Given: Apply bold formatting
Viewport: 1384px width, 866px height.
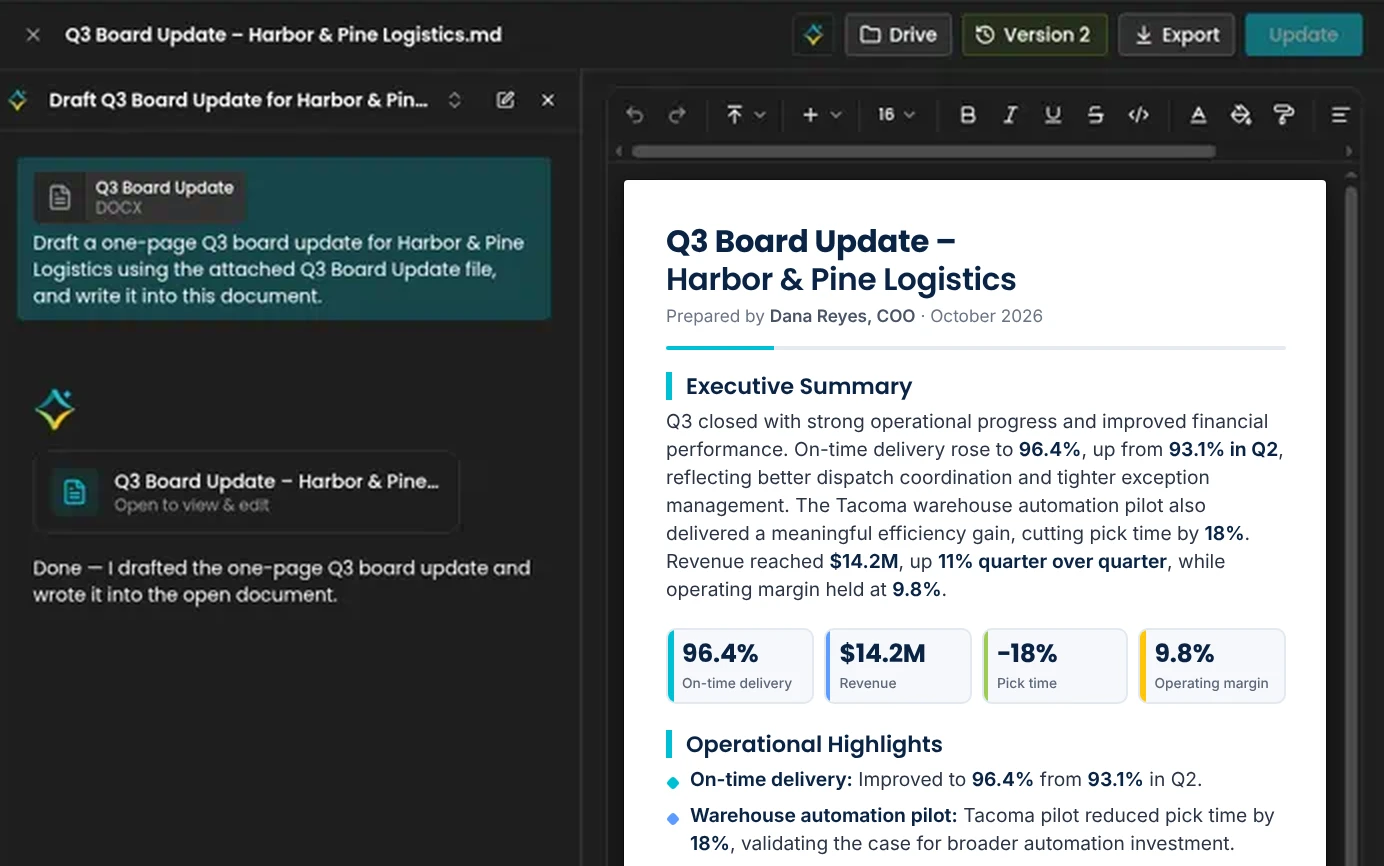Looking at the screenshot, I should pos(967,115).
